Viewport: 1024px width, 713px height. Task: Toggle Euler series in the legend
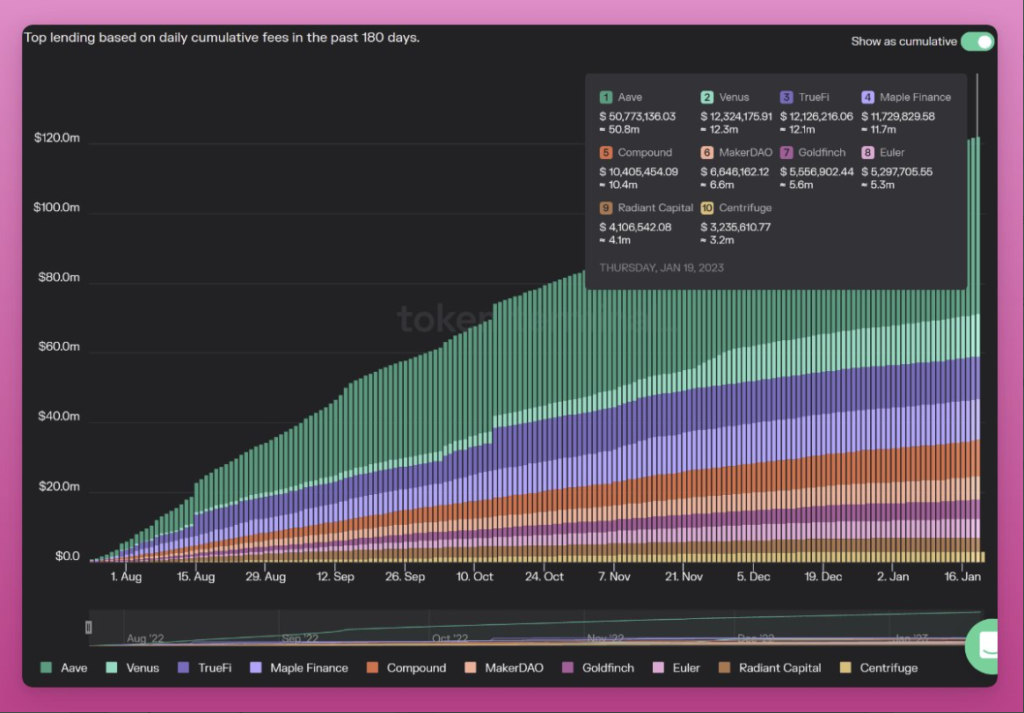pos(676,668)
